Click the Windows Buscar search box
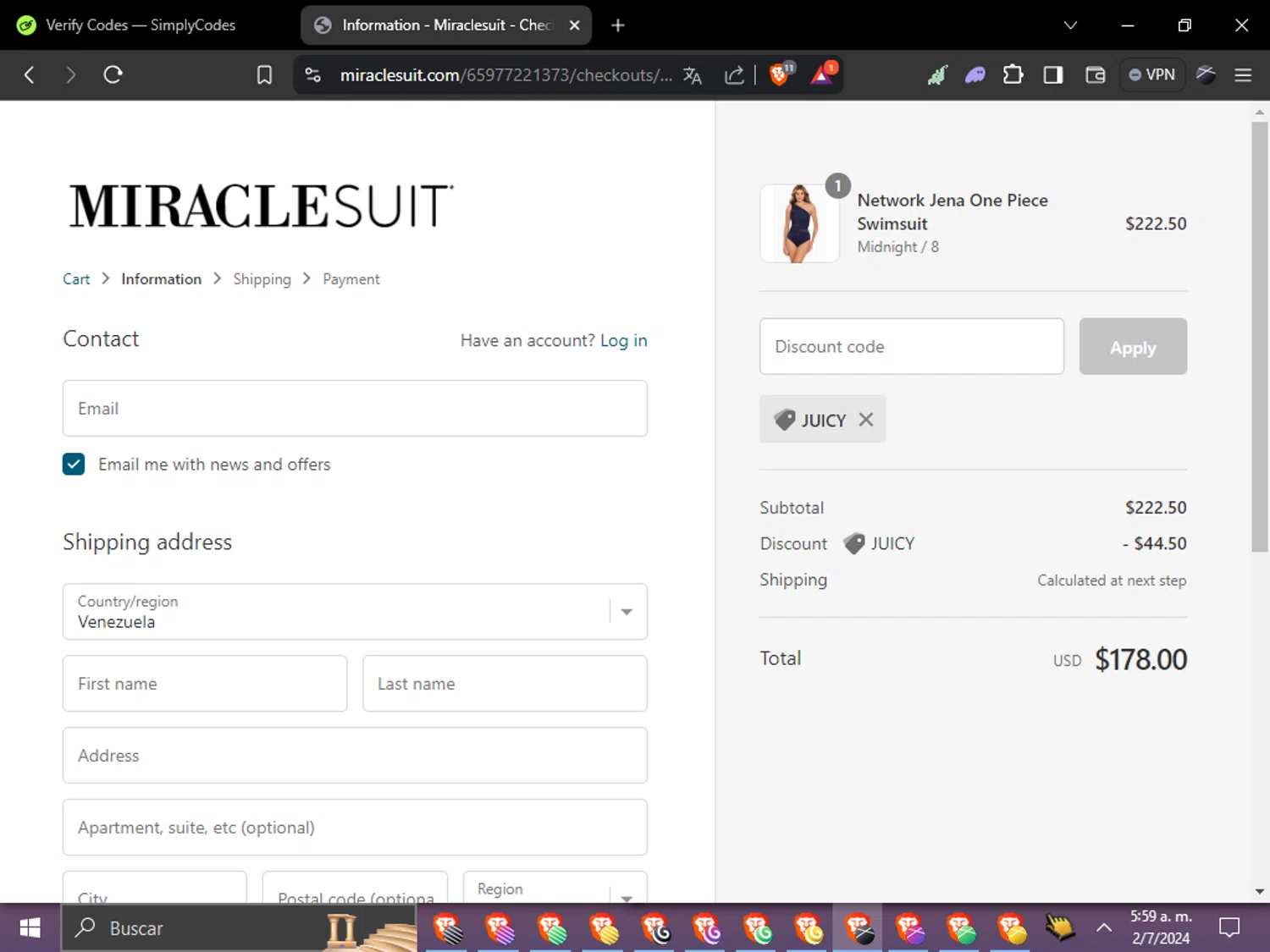The height and width of the screenshot is (952, 1270). [239, 928]
